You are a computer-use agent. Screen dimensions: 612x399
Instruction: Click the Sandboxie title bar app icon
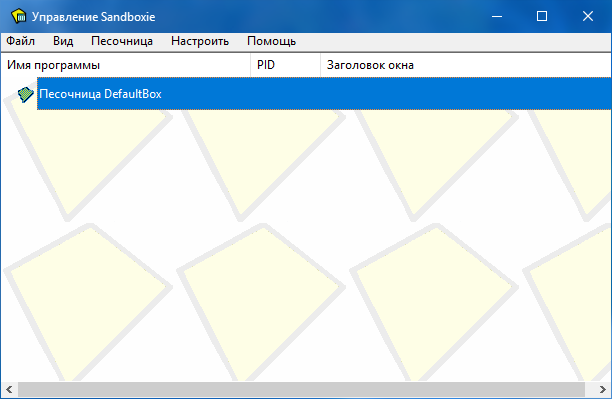click(x=19, y=16)
